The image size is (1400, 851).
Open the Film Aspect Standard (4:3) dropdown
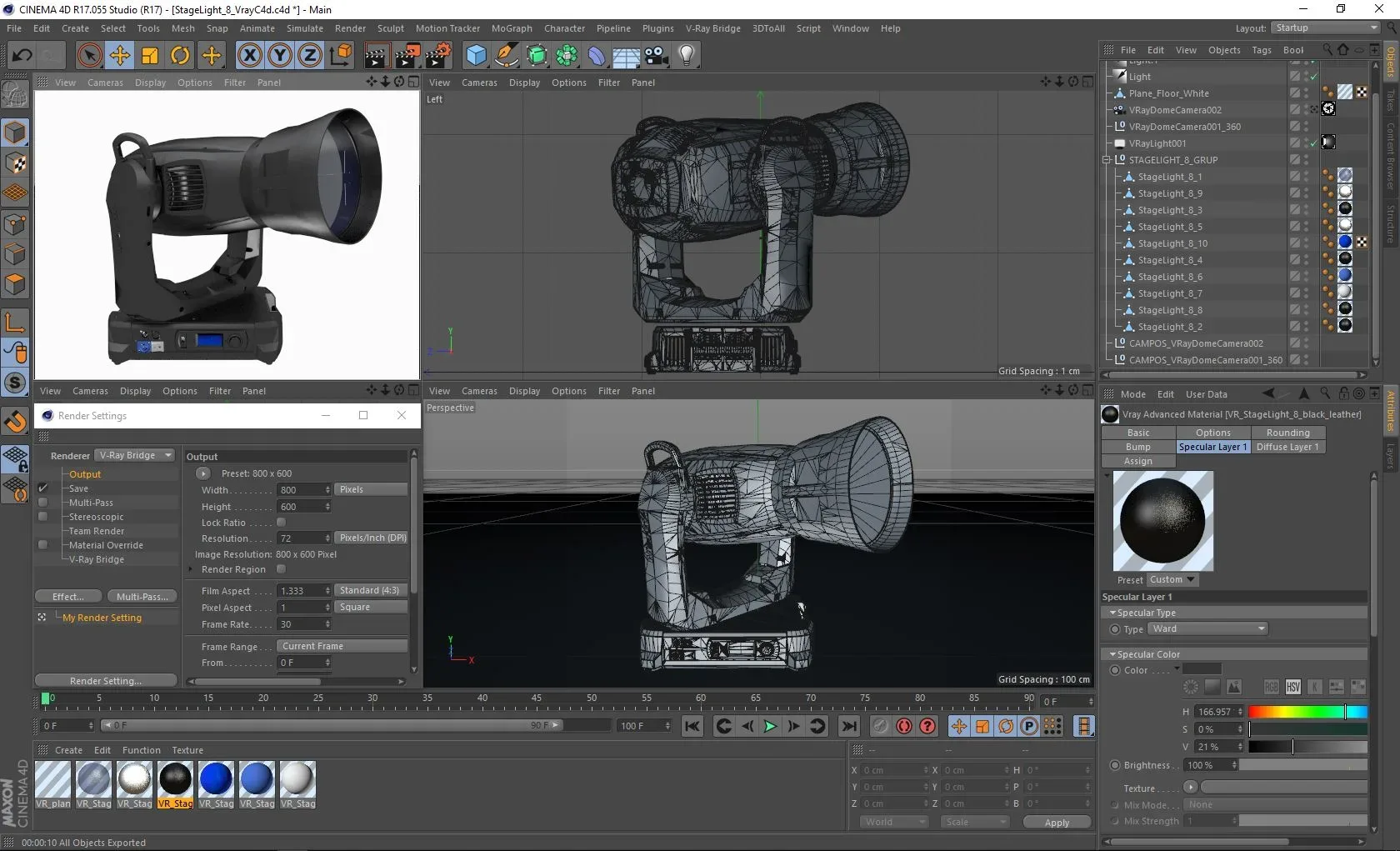coord(371,590)
